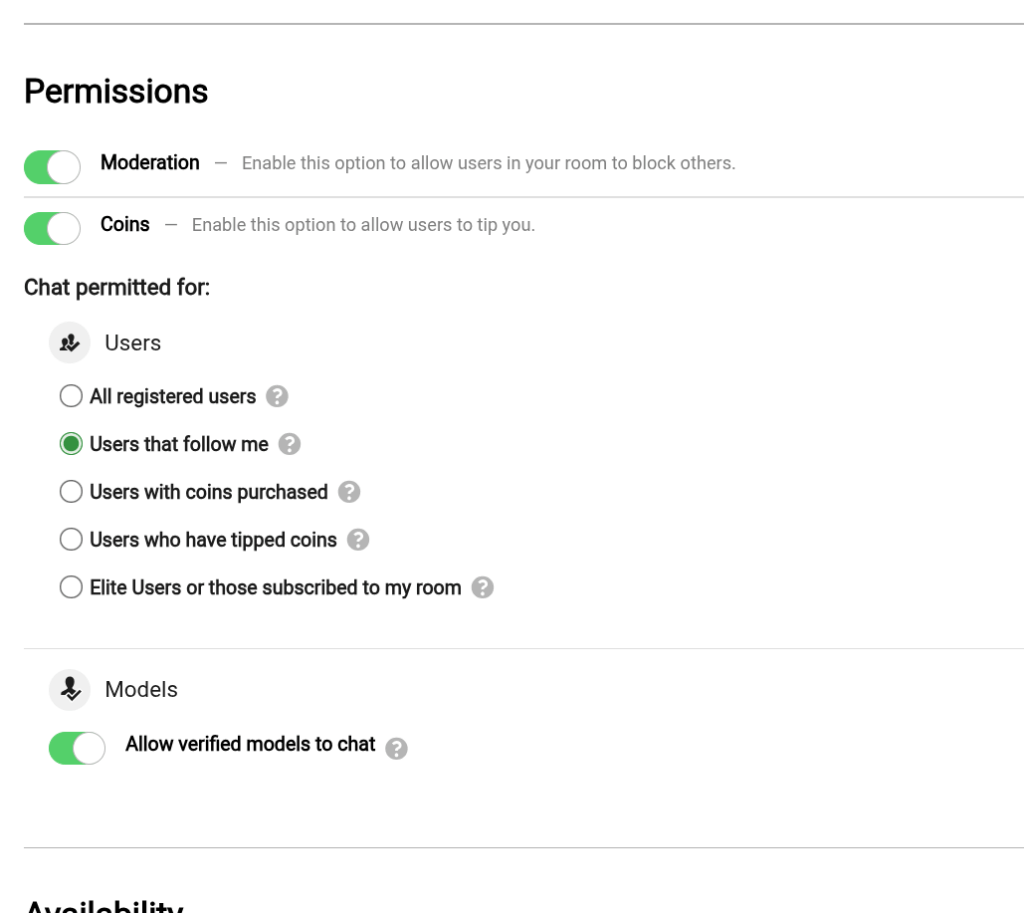Choose Users with coins purchased option
Screen dimensions: 1024x913
[71, 492]
